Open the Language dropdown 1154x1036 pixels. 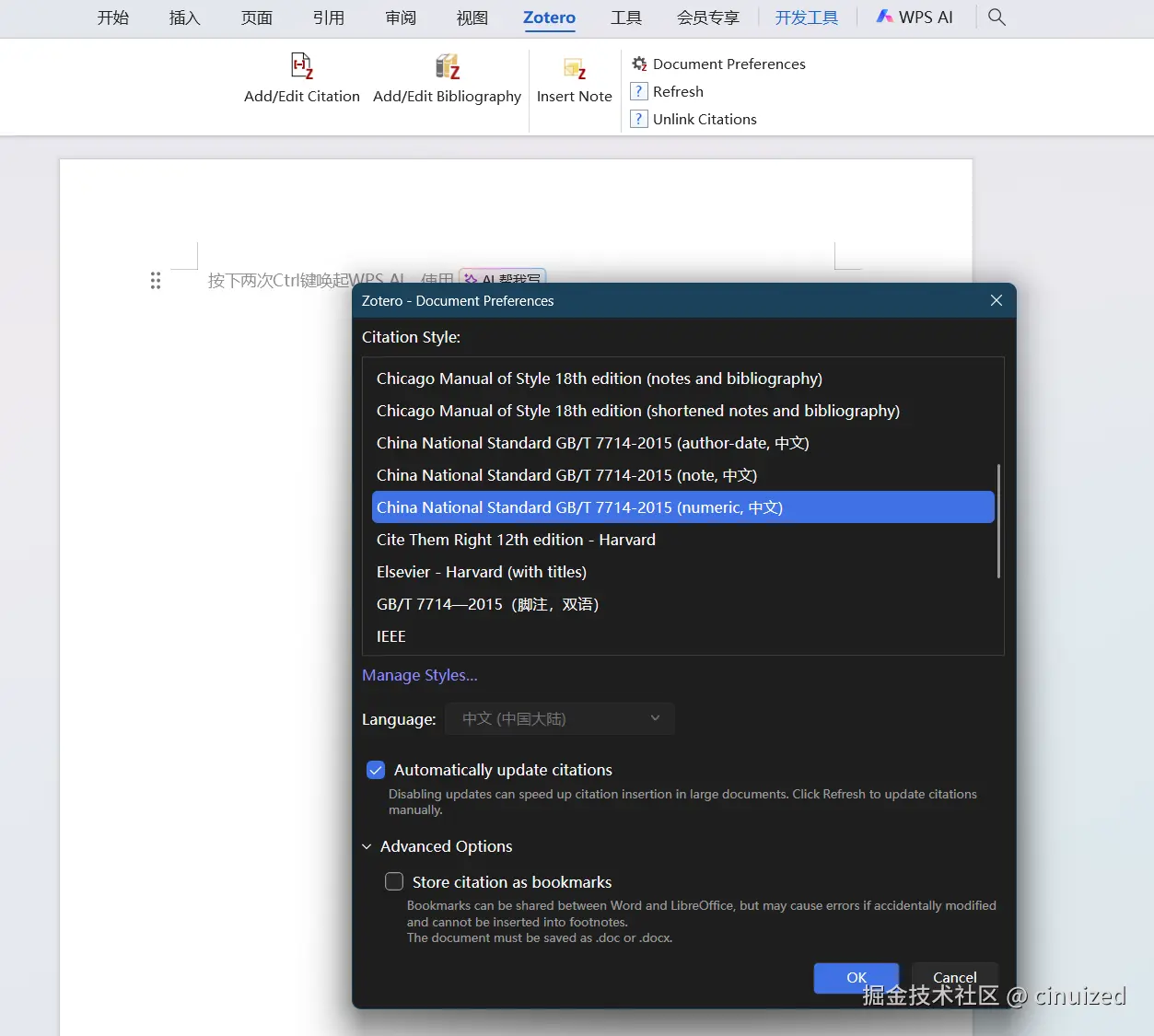(560, 718)
